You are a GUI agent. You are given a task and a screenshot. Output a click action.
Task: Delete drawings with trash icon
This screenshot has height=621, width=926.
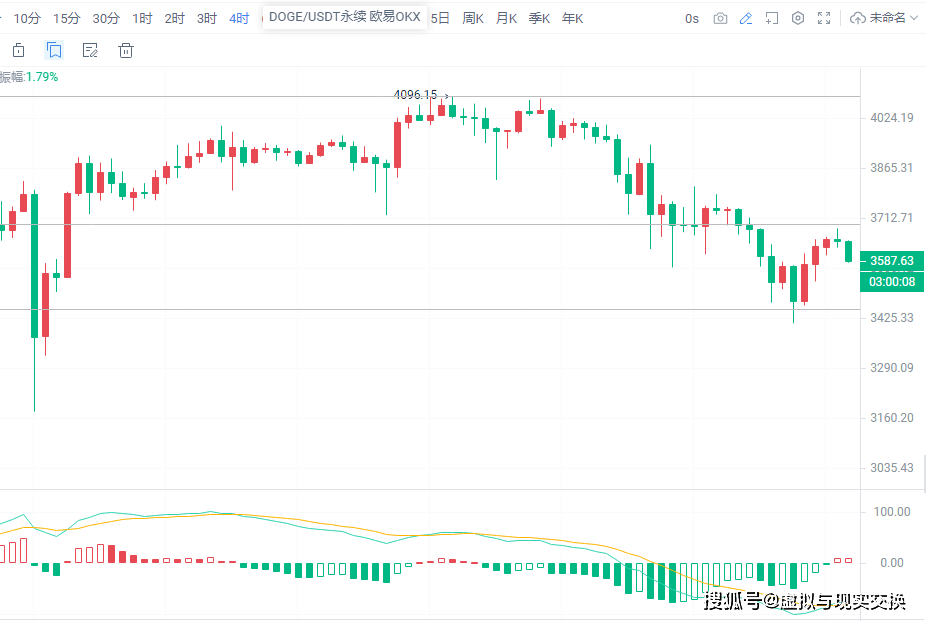click(126, 50)
